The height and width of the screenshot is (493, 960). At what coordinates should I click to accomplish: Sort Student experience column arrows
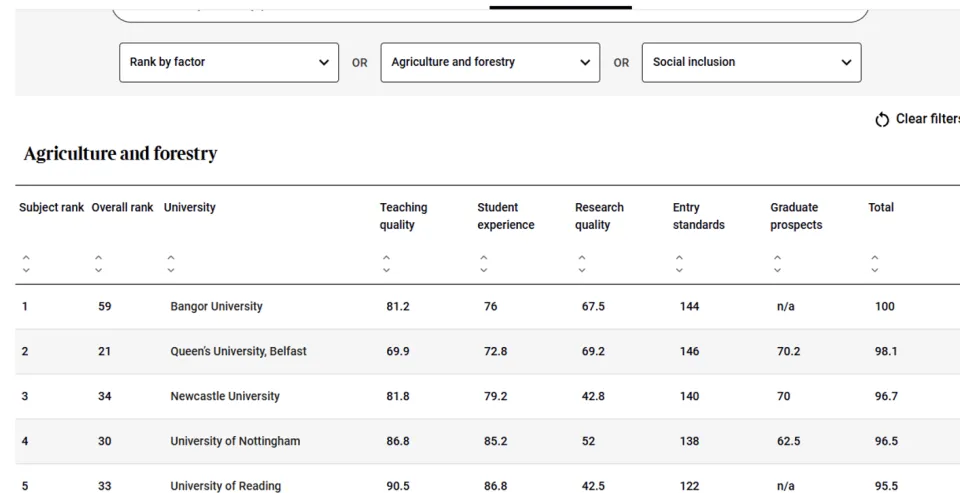484,264
